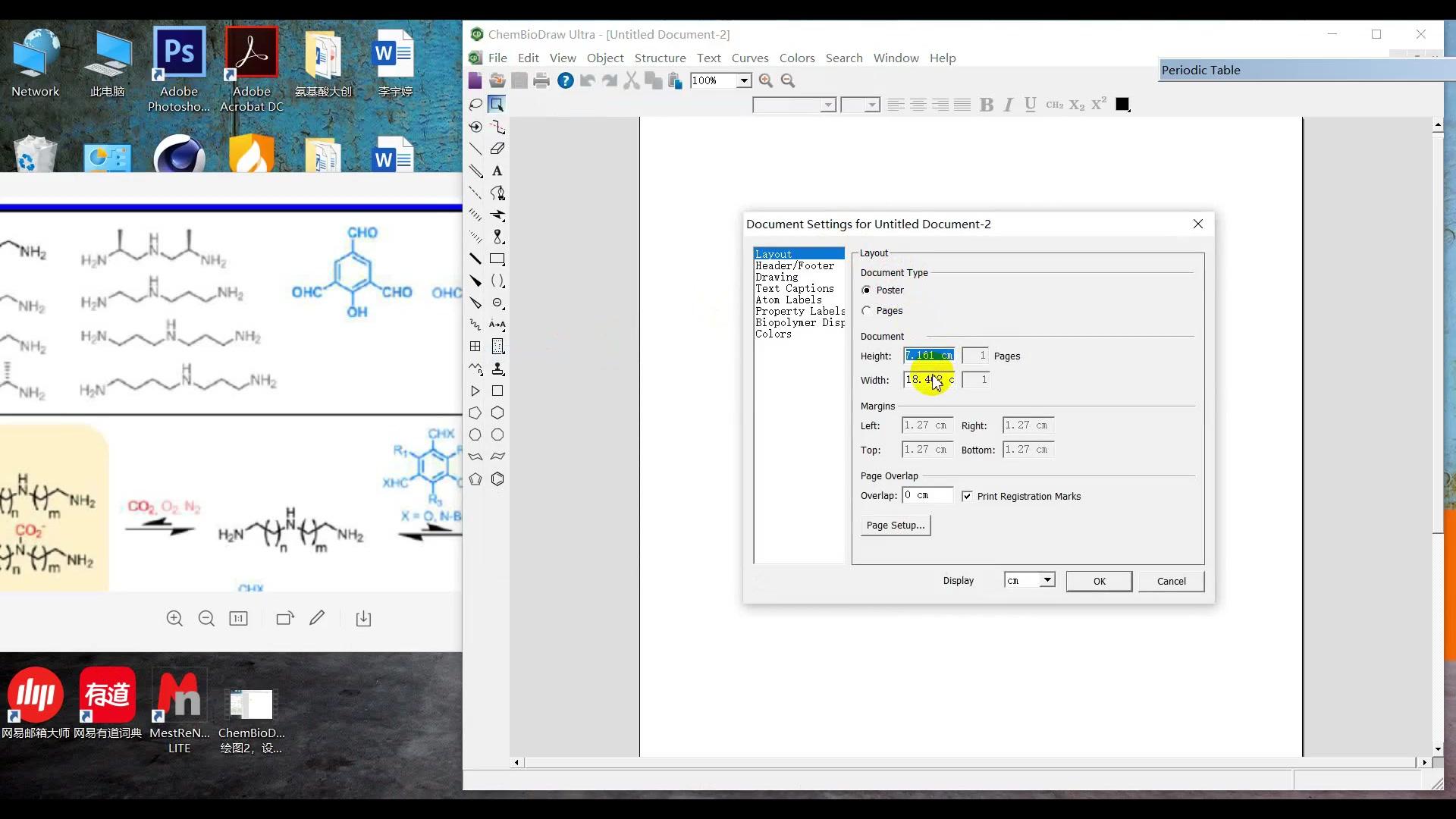Open the font size dropdown

[872, 105]
